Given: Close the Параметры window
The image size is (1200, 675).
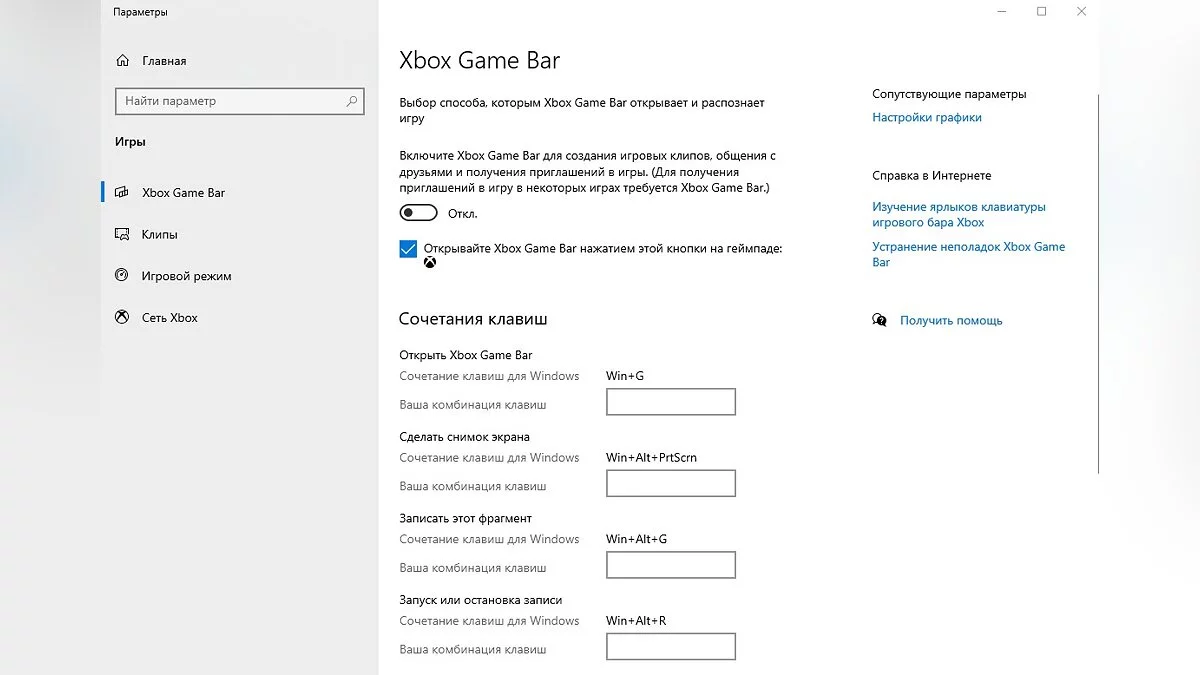Looking at the screenshot, I should [1081, 12].
